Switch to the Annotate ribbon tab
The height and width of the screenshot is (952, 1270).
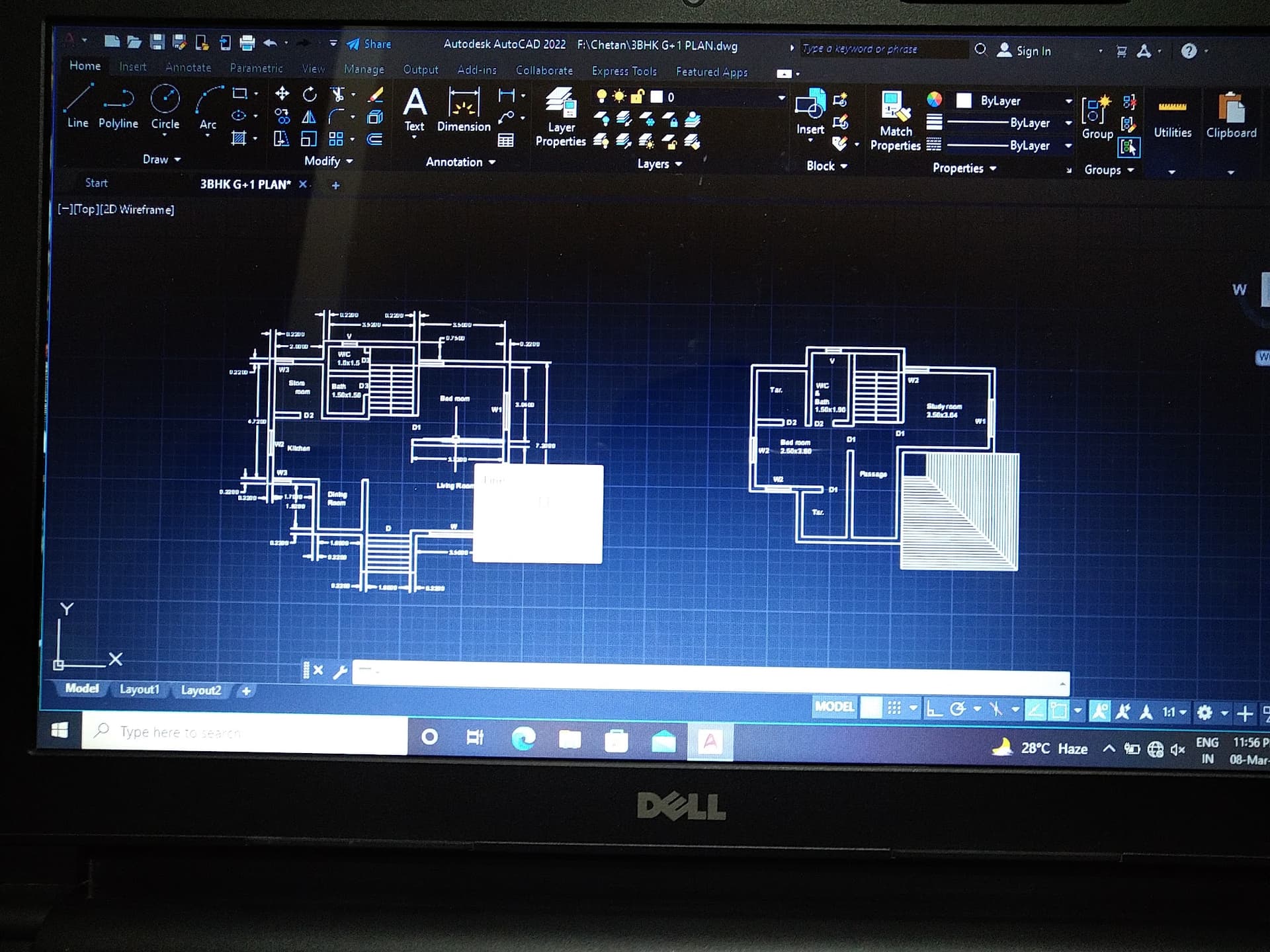click(188, 67)
